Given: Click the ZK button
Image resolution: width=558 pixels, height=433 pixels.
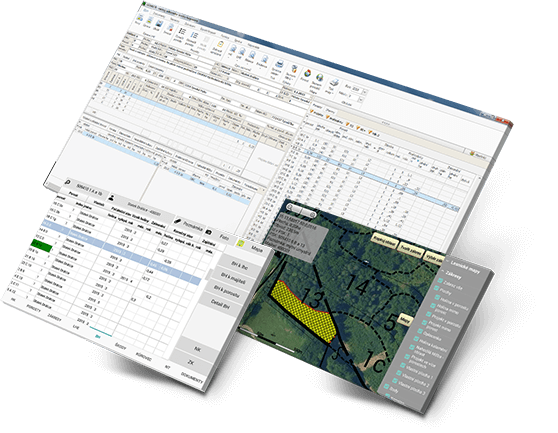Looking at the screenshot, I should [x=191, y=362].
